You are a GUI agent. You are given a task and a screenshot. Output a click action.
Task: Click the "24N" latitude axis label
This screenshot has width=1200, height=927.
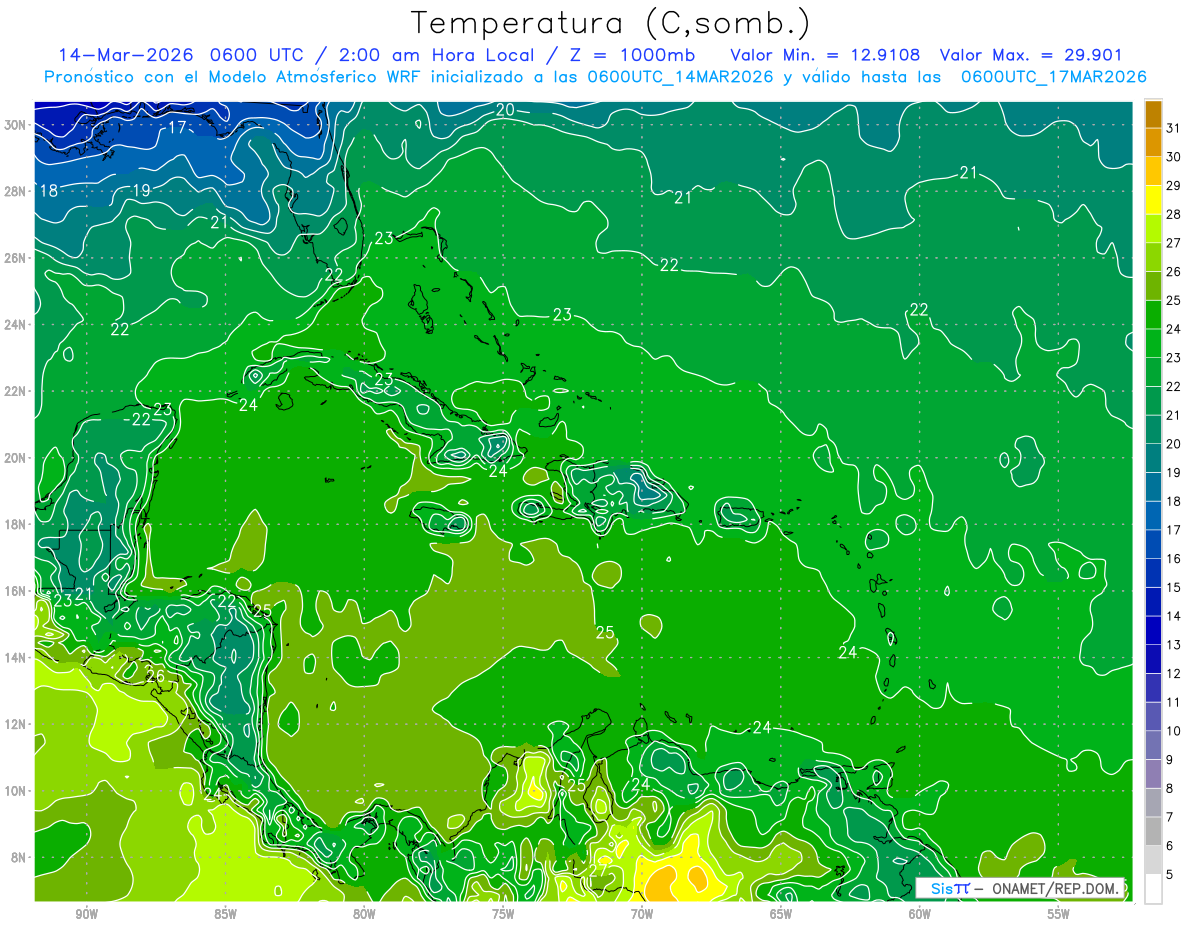click(15, 325)
